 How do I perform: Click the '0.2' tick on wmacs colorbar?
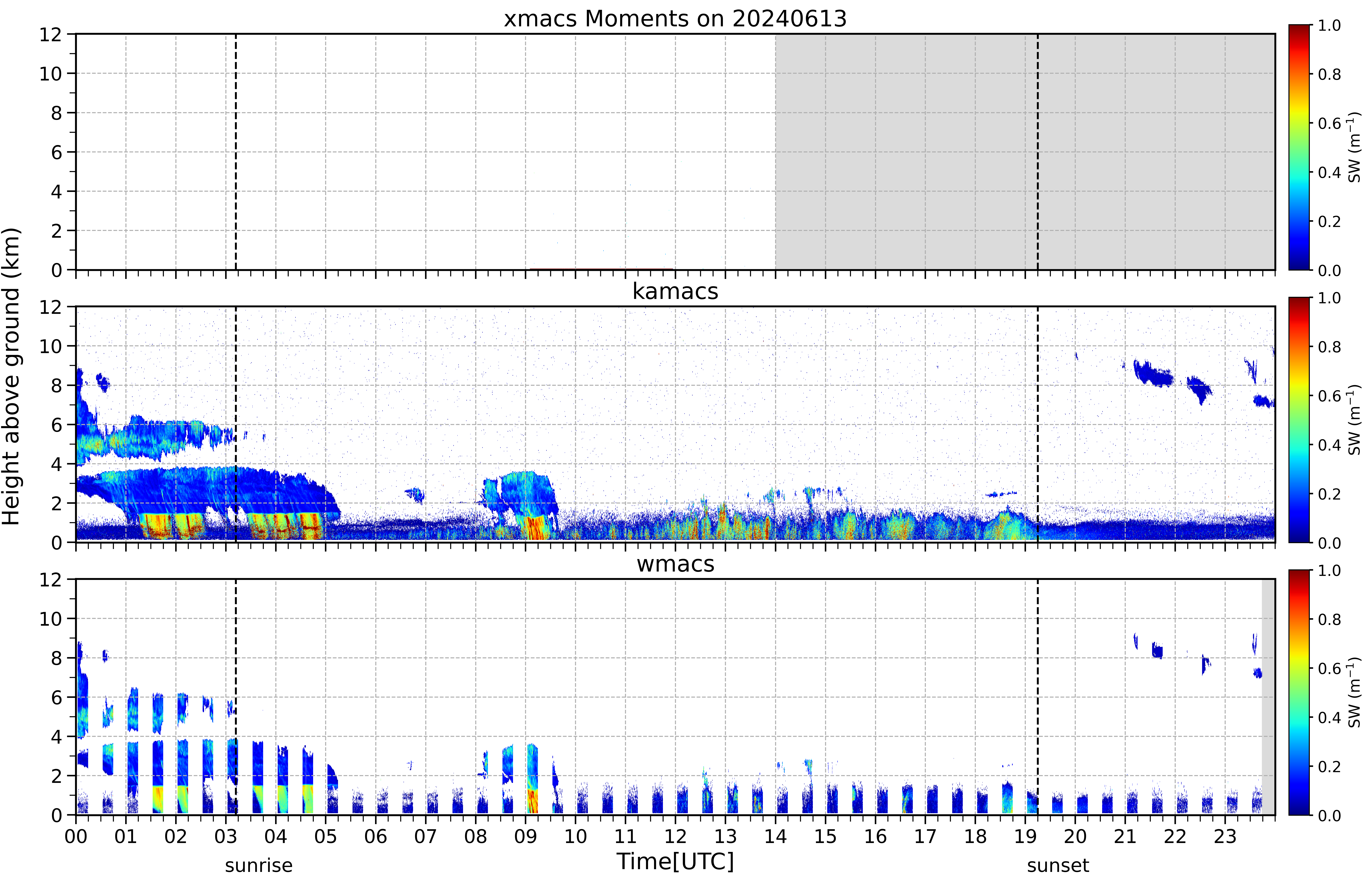1329,766
